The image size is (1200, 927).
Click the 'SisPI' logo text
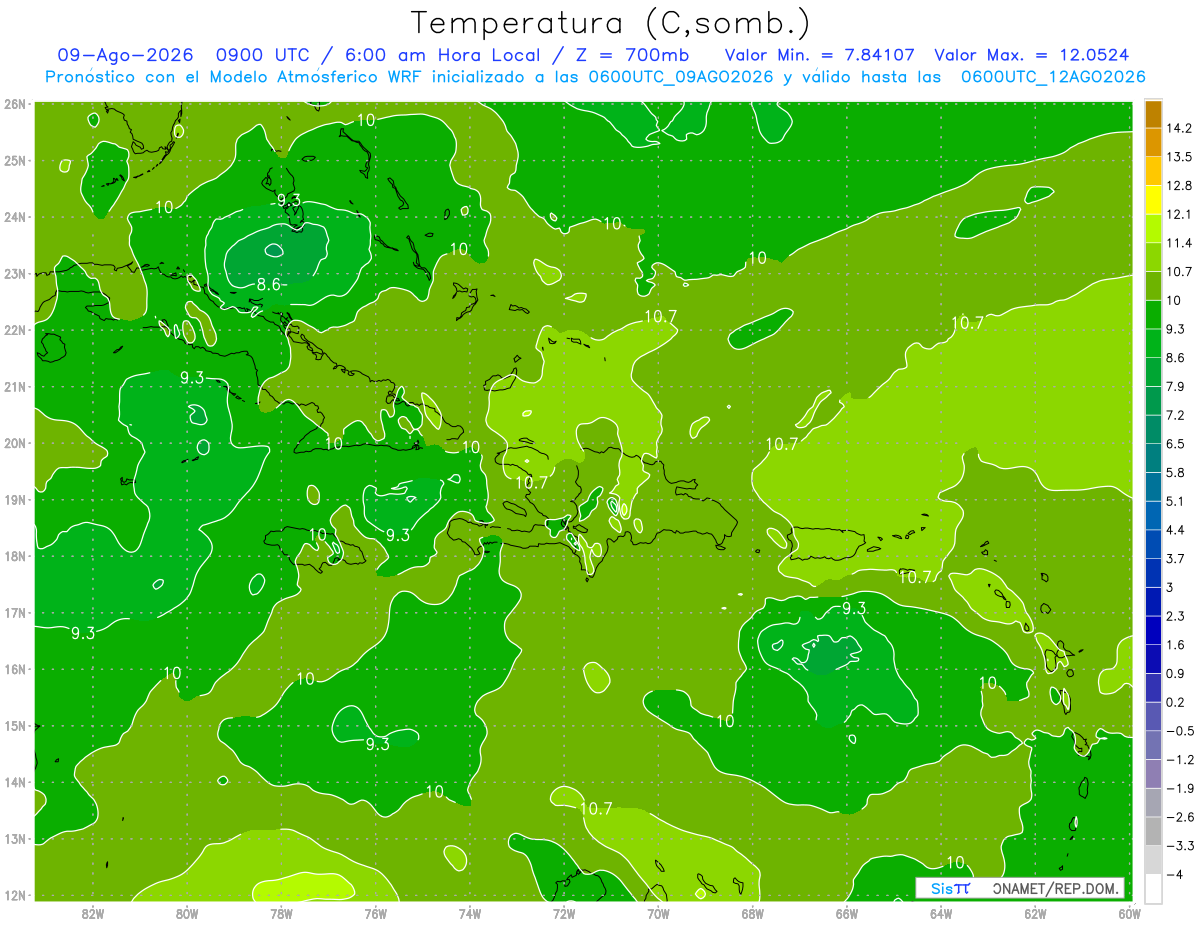pyautogui.click(x=950, y=888)
